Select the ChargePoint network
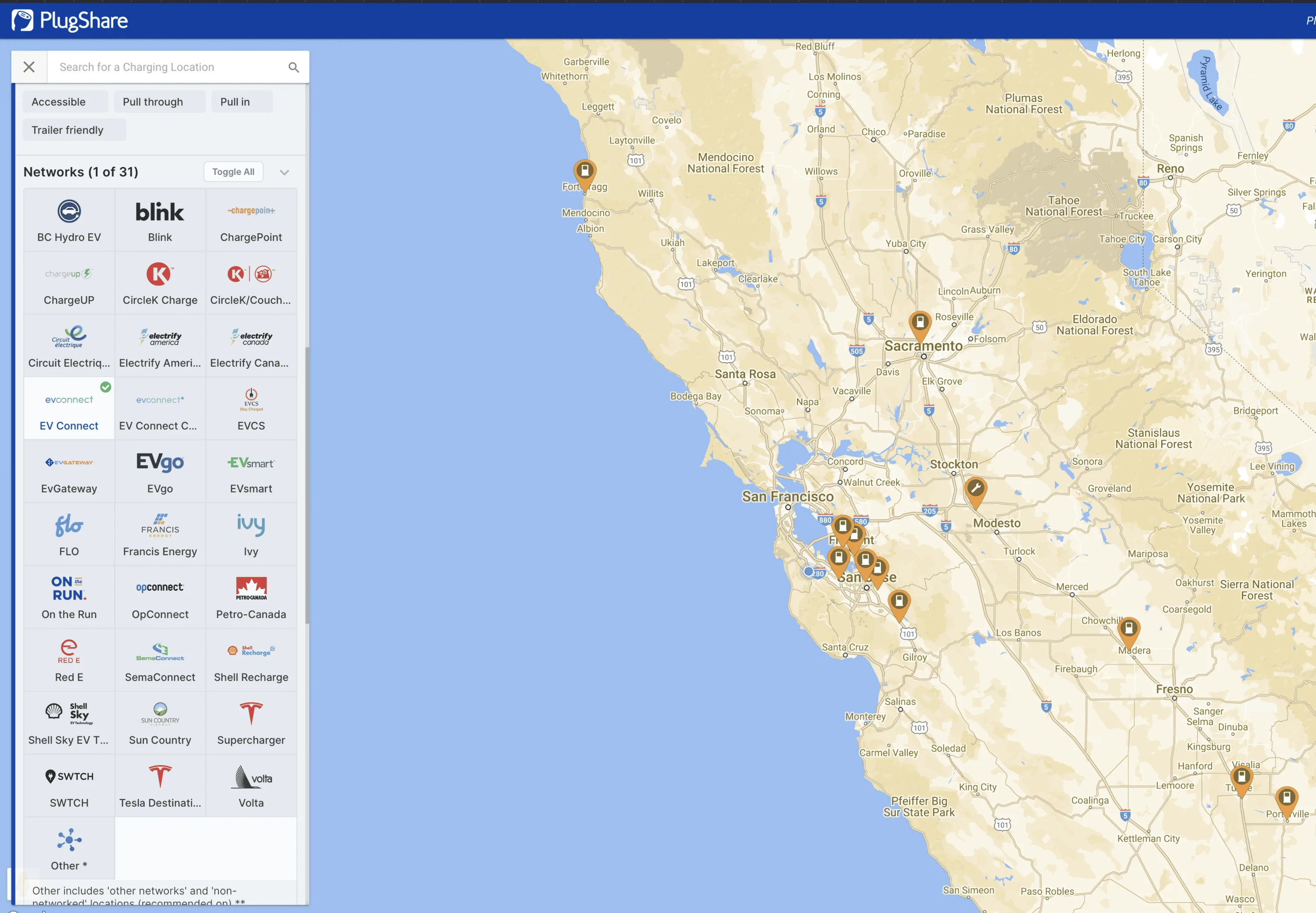 (251, 220)
